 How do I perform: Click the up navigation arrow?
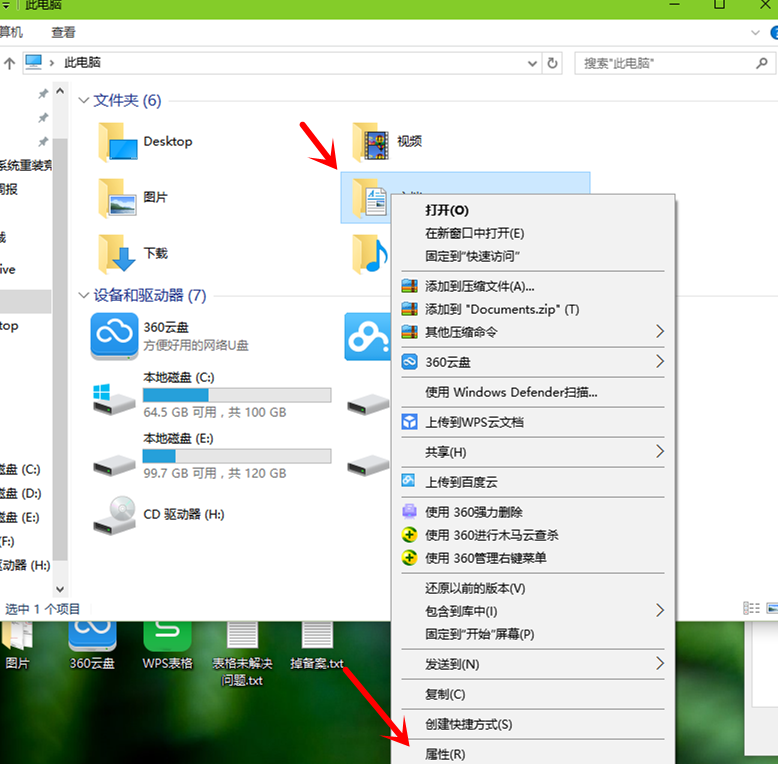tap(9, 63)
